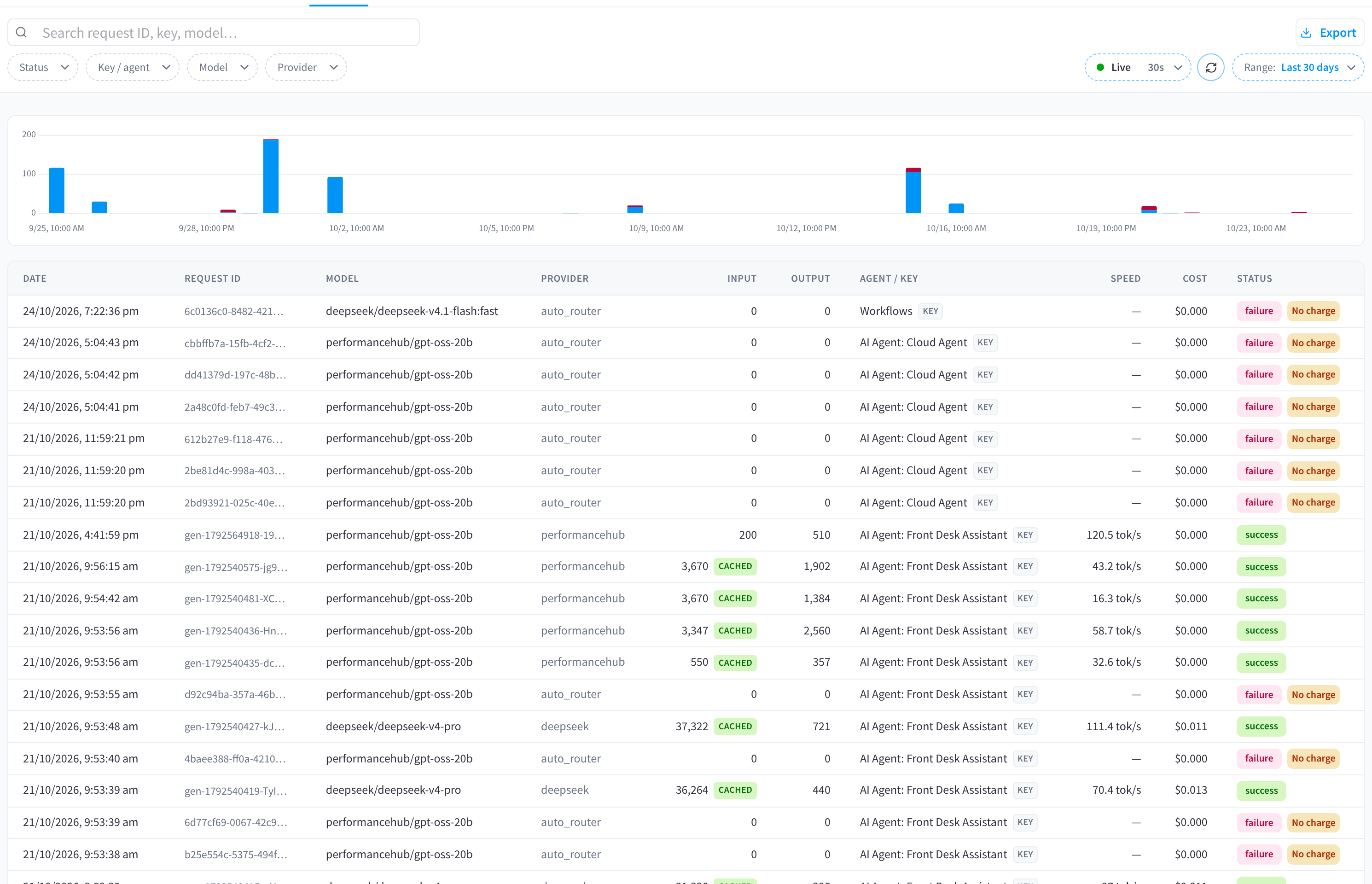
Task: Click model deepseek/deepseek-v4.1-flash:fast
Action: click(412, 311)
